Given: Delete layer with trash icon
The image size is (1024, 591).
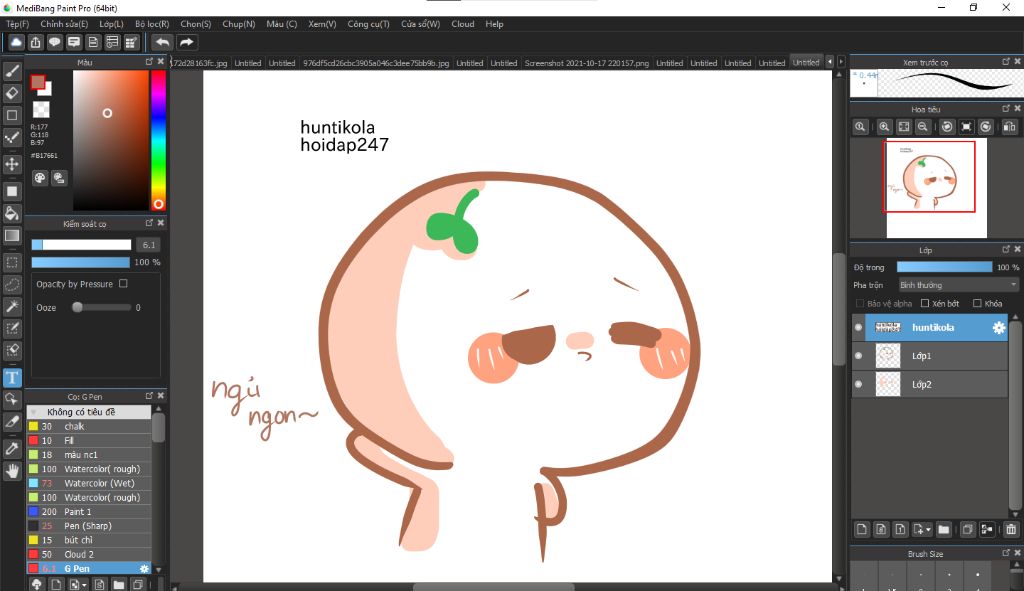Looking at the screenshot, I should (1011, 529).
